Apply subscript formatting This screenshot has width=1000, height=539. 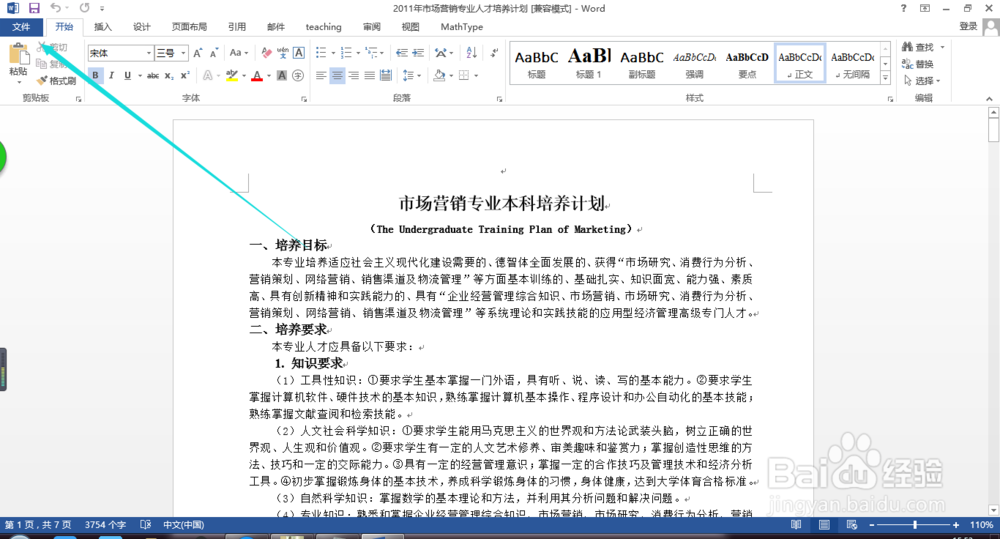[168, 75]
